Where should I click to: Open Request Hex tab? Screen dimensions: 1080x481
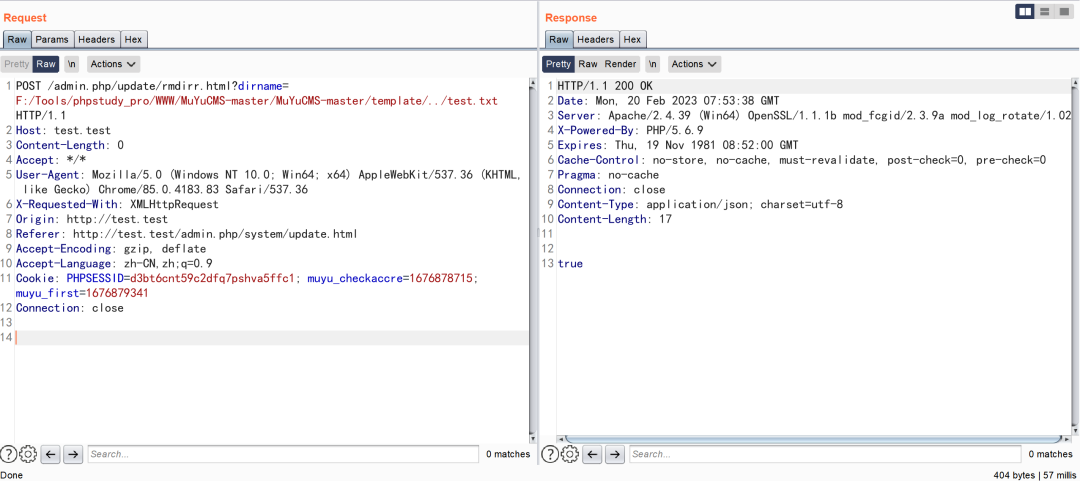click(x=134, y=39)
